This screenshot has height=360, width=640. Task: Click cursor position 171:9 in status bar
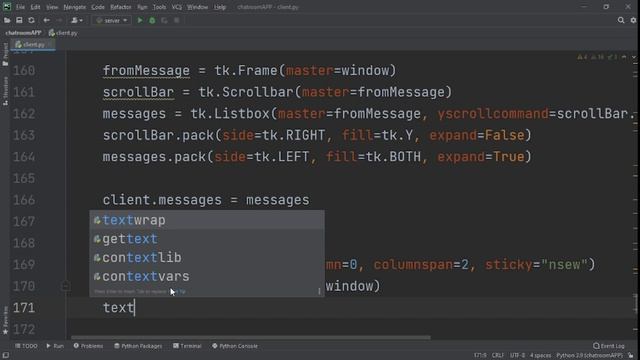[x=480, y=356]
